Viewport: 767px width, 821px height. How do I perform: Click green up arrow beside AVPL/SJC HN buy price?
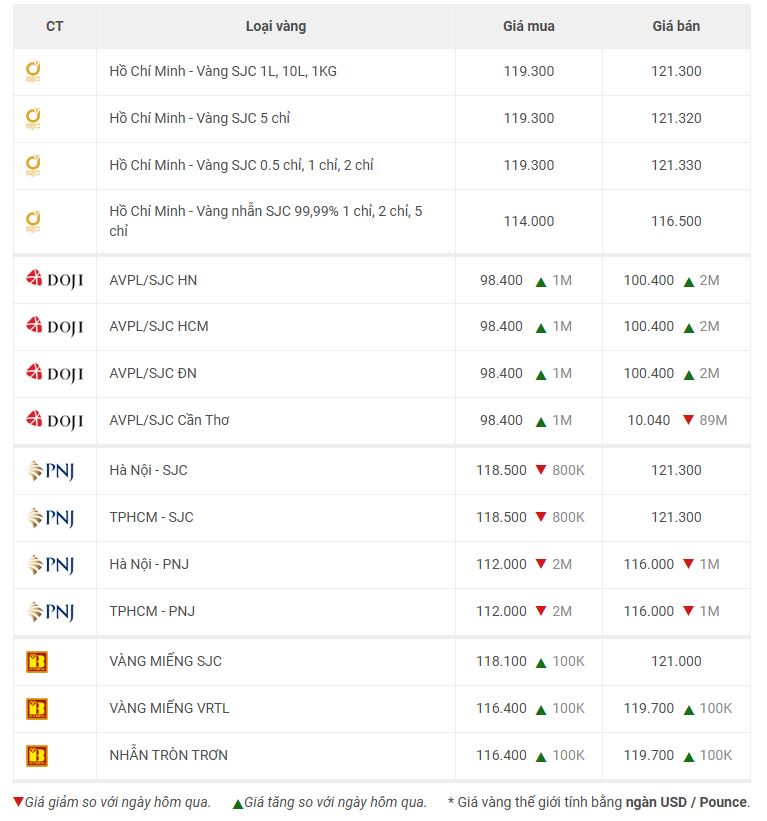[x=541, y=282]
